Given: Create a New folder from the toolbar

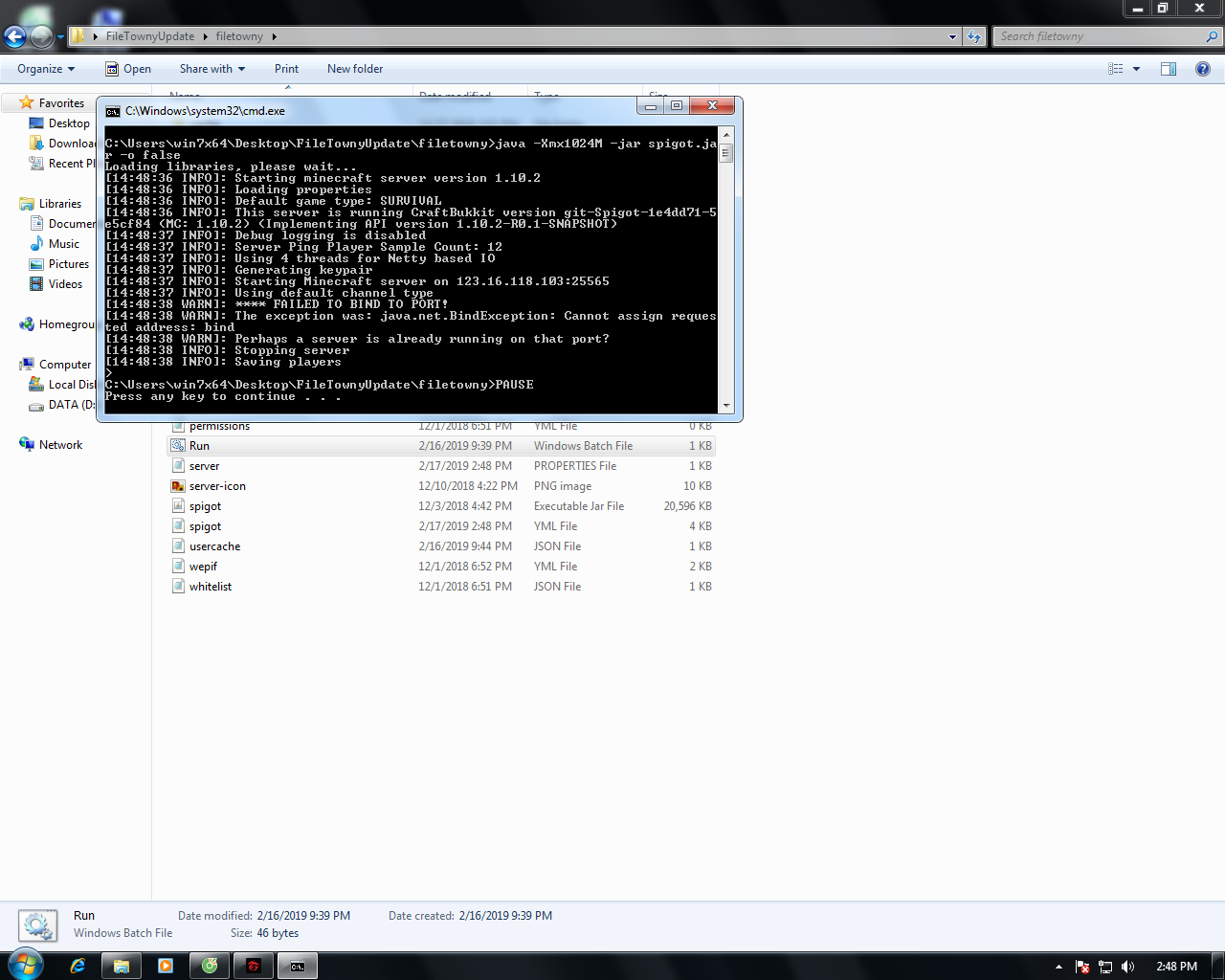Looking at the screenshot, I should point(355,69).
